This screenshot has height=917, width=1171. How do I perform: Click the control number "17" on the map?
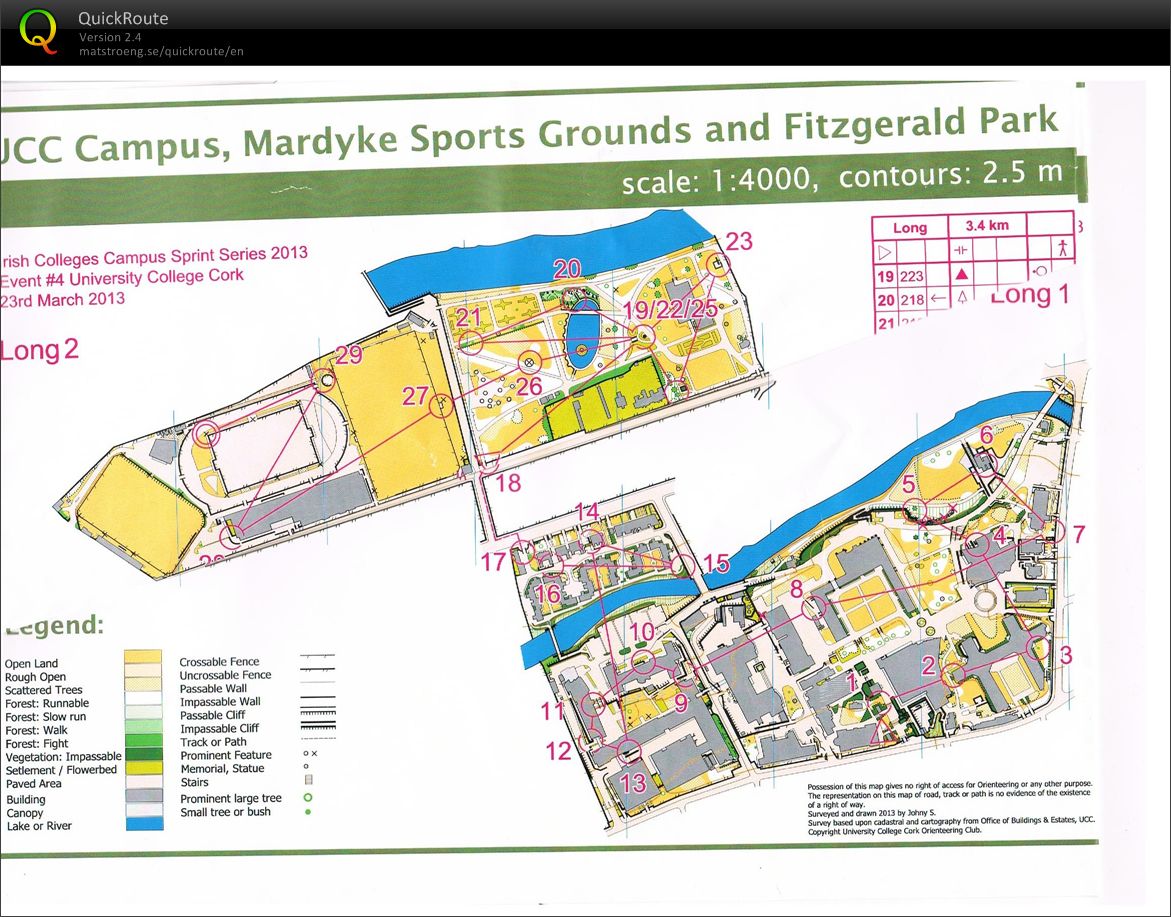(x=493, y=562)
